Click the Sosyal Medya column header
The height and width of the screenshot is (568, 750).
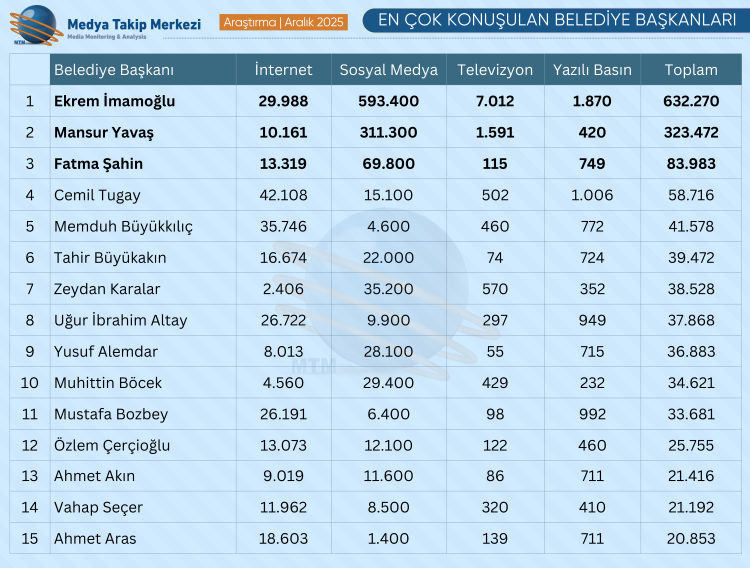tap(388, 70)
